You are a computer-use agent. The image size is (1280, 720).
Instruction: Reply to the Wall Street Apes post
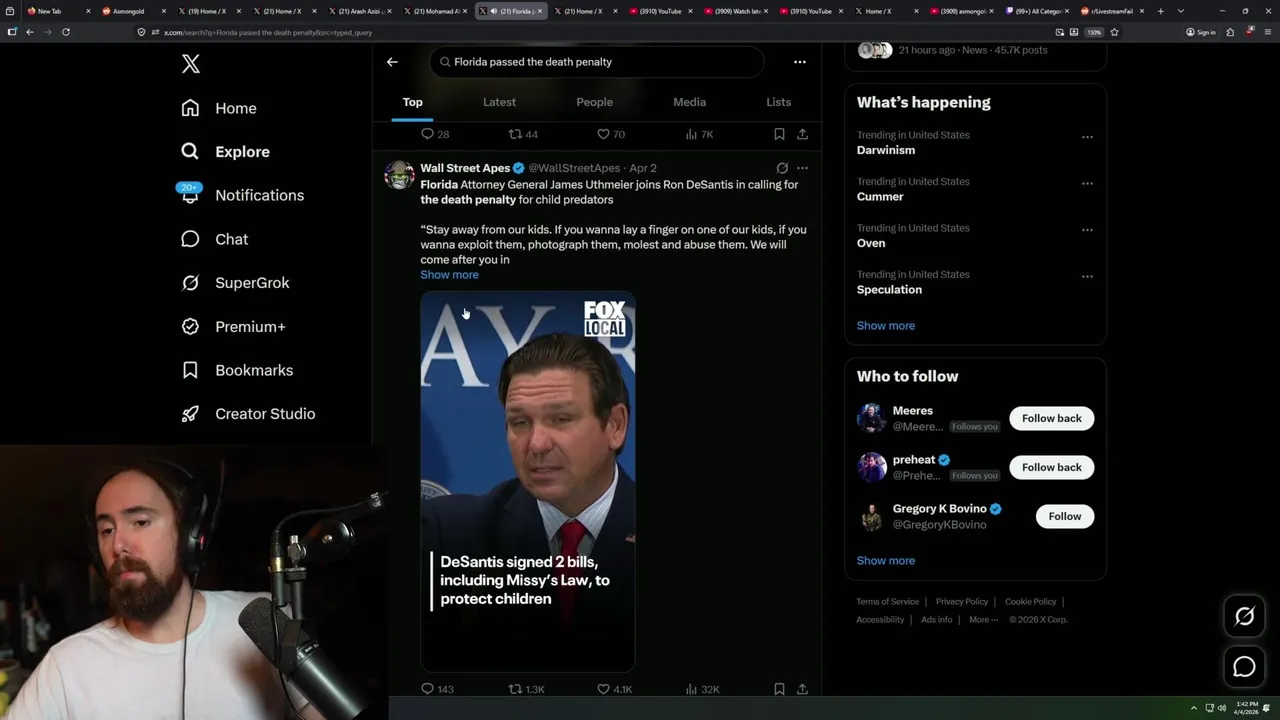428,689
